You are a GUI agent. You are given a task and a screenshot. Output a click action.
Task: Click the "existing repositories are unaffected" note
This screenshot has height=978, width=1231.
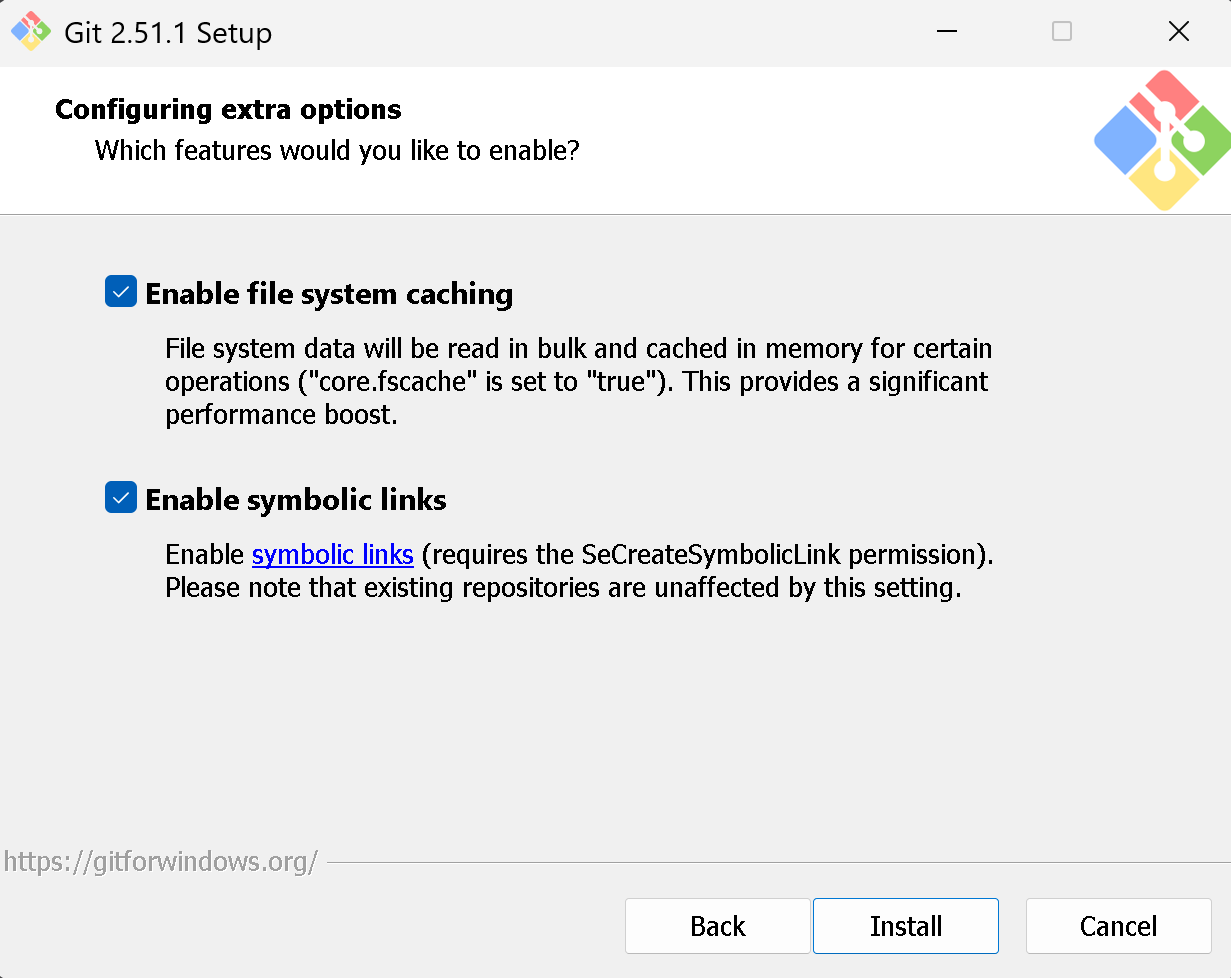pyautogui.click(x=563, y=587)
